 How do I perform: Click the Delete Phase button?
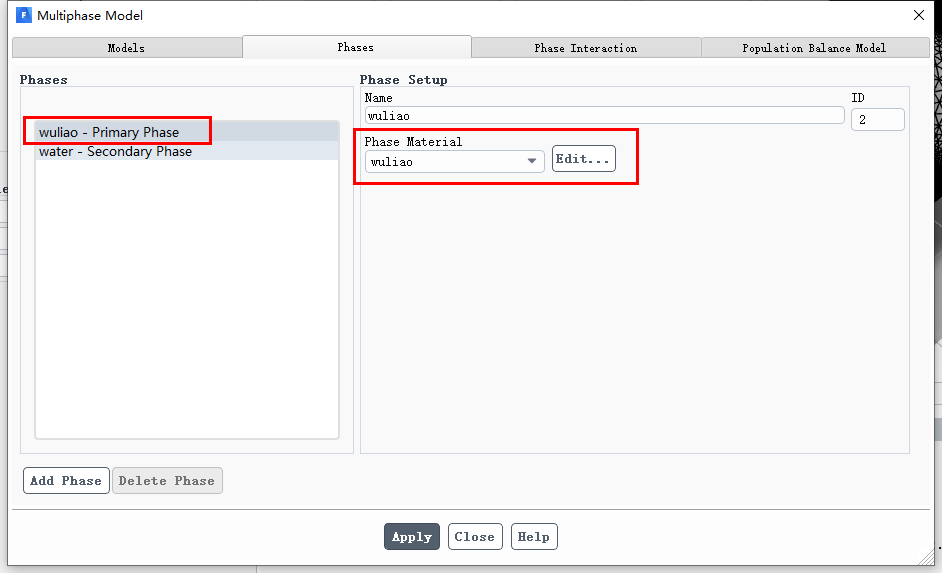(167, 481)
